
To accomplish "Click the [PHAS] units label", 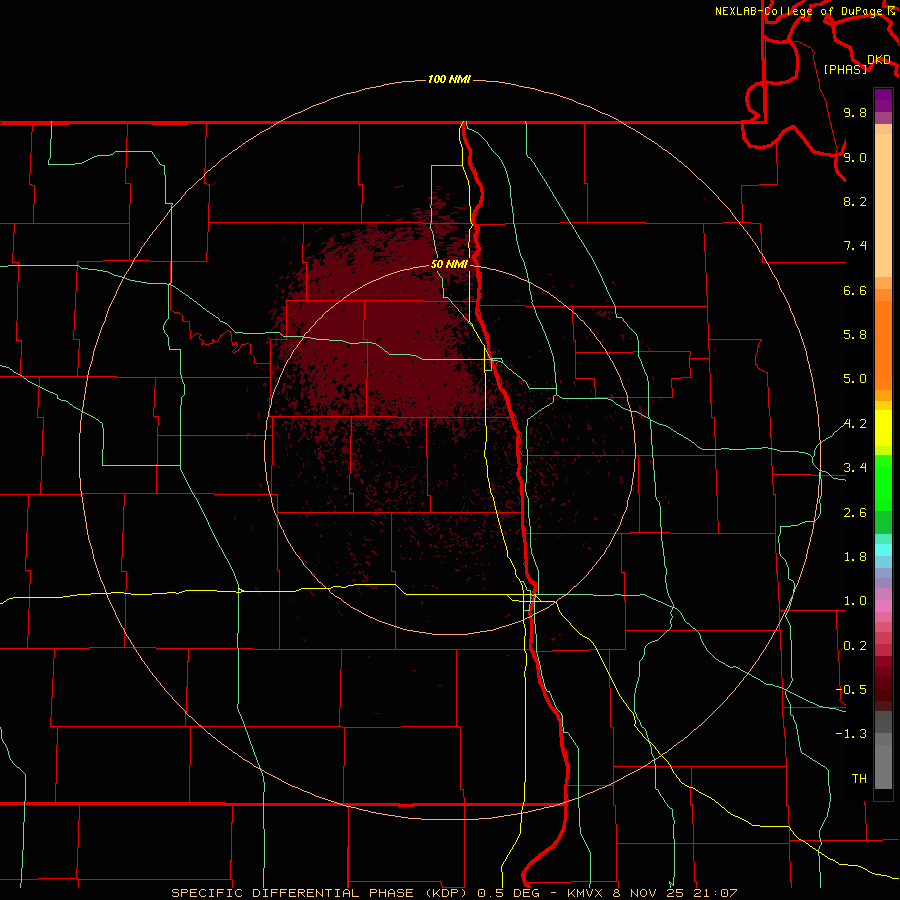I will point(845,69).
